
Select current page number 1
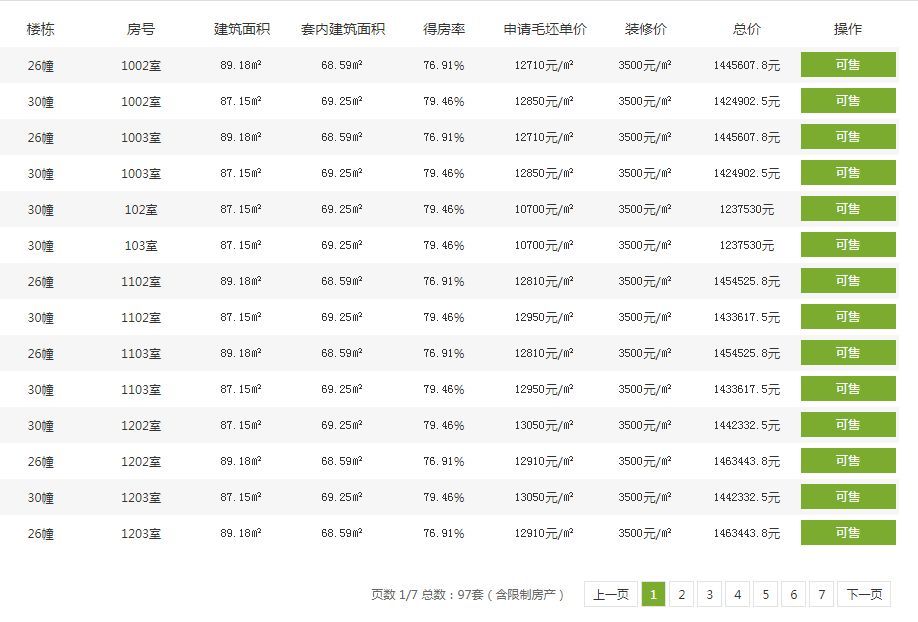(653, 594)
